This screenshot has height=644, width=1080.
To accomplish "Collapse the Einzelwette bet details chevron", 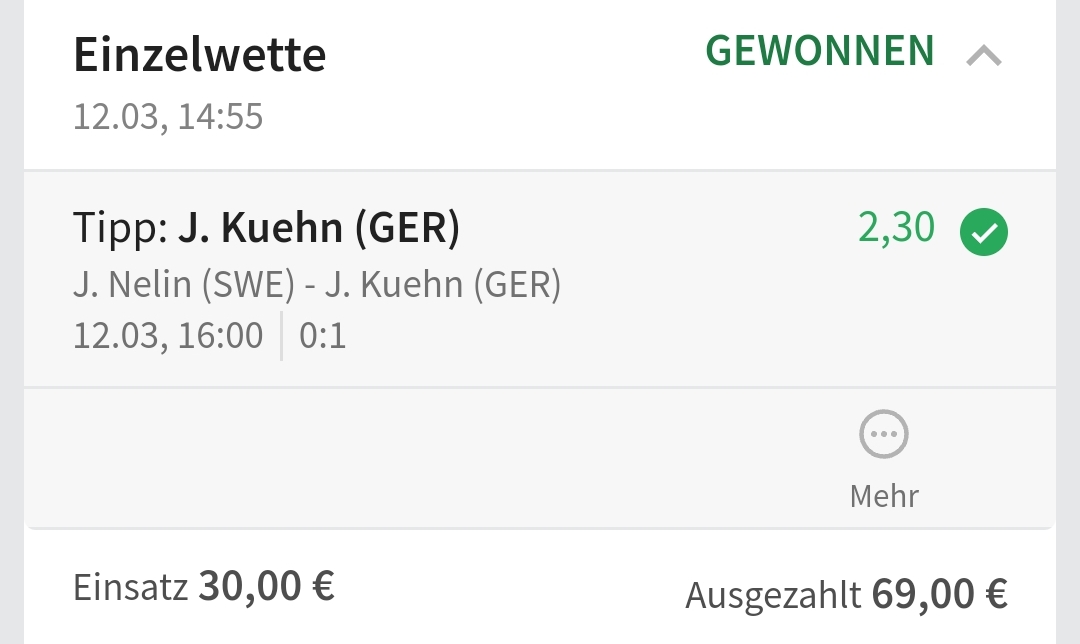I will pos(984,57).
